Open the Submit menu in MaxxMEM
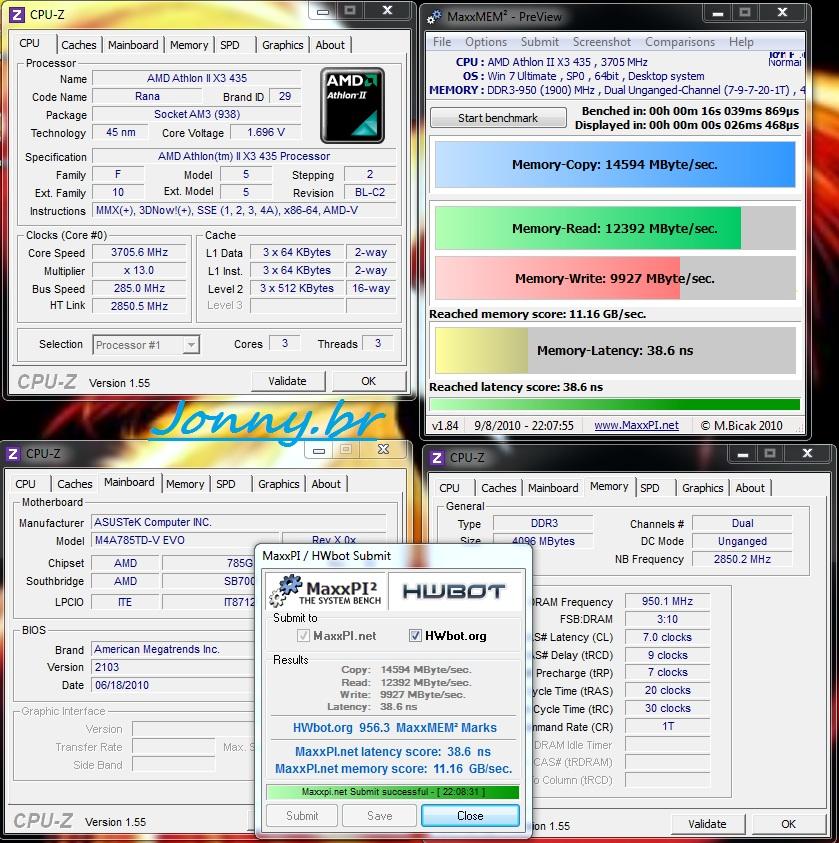Screen dimensions: 839x843 (540, 42)
